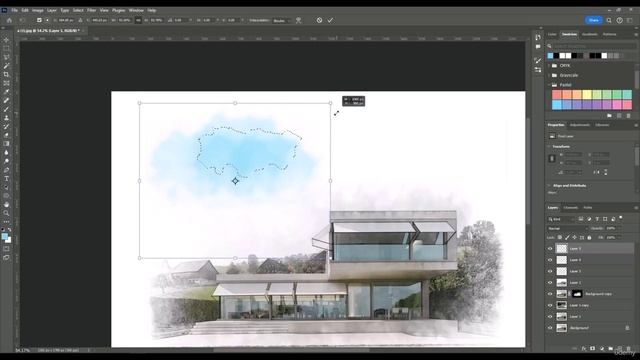The height and width of the screenshot is (360, 640).
Task: Hide Layer 4 visibility eye
Action: point(550,260)
